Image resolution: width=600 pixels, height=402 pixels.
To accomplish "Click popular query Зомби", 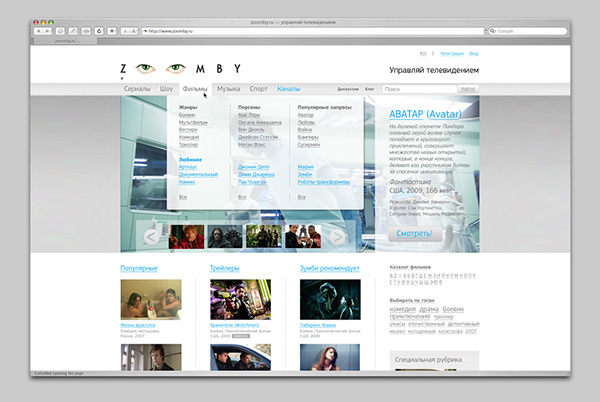I will pos(305,174).
